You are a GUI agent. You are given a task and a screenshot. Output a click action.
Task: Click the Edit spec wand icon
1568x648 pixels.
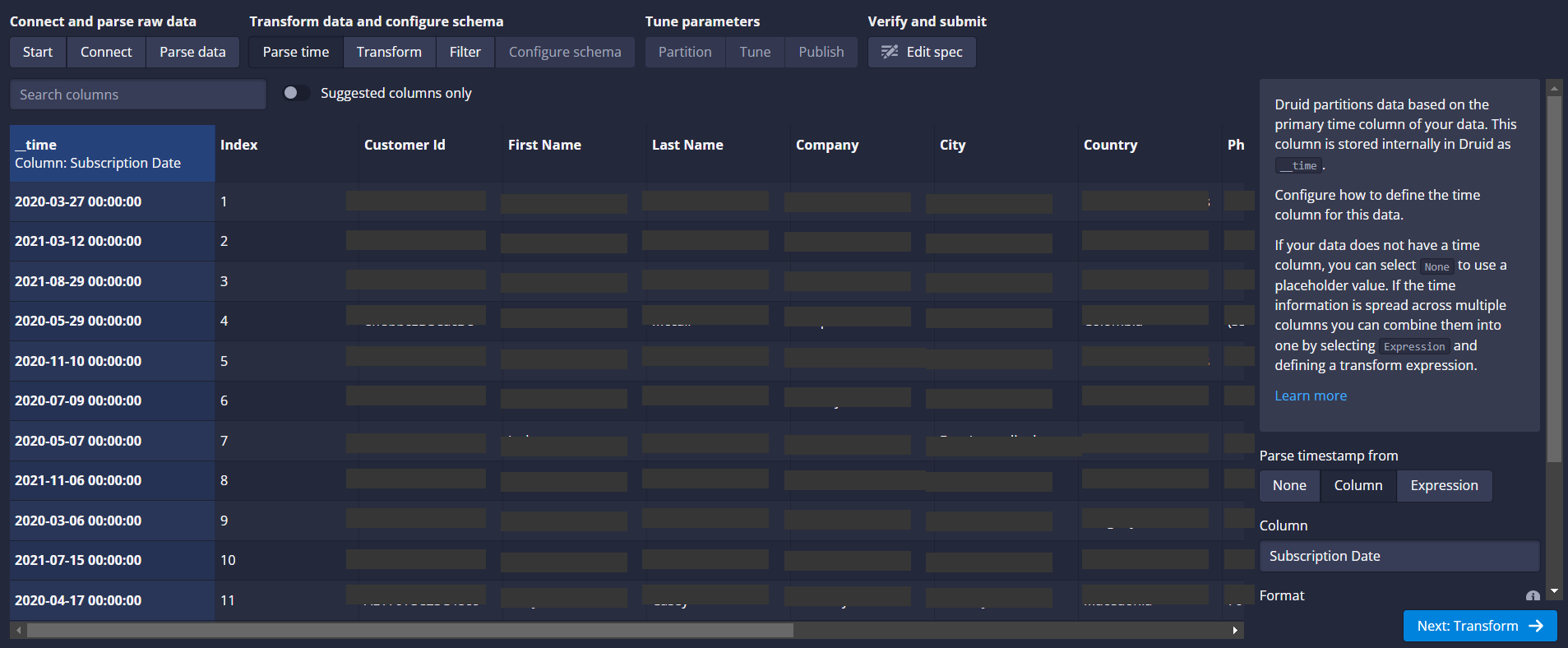pyautogui.click(x=889, y=52)
